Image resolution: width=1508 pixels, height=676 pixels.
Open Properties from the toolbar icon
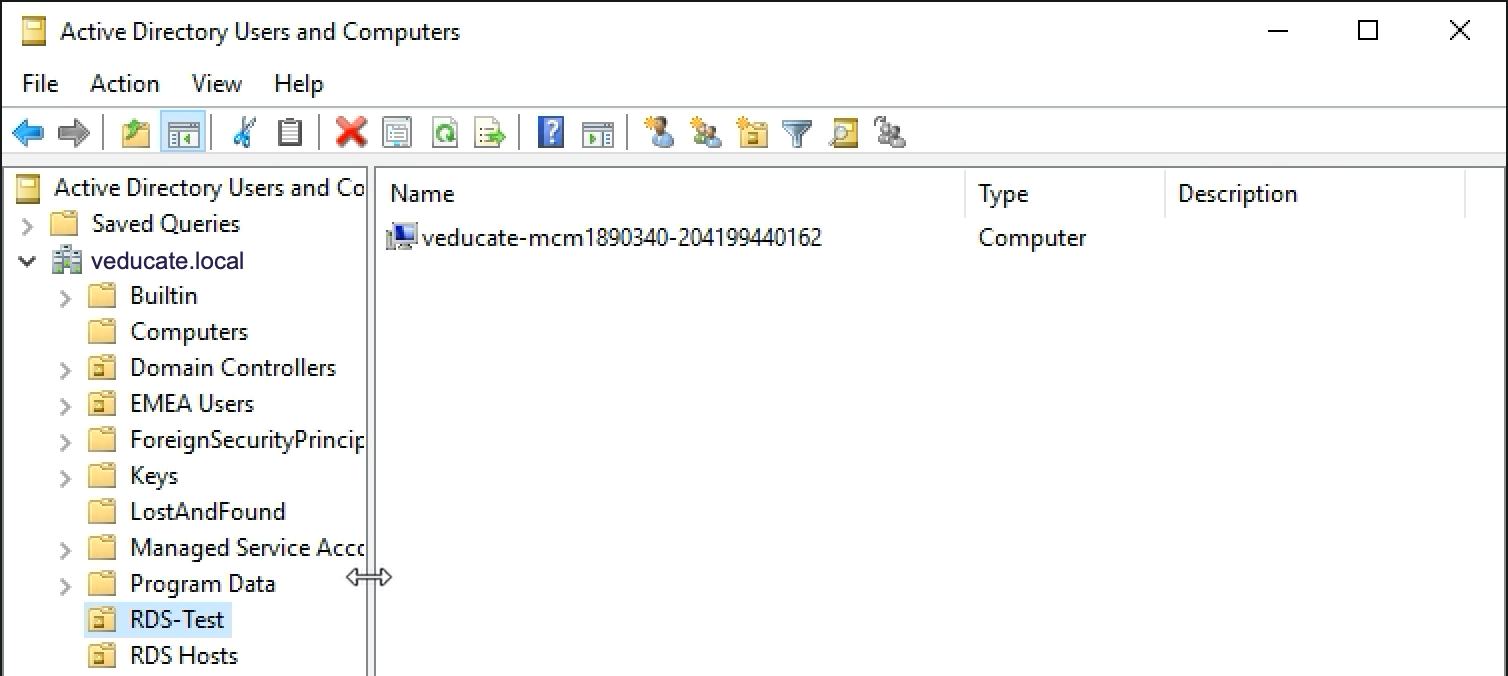[x=397, y=132]
